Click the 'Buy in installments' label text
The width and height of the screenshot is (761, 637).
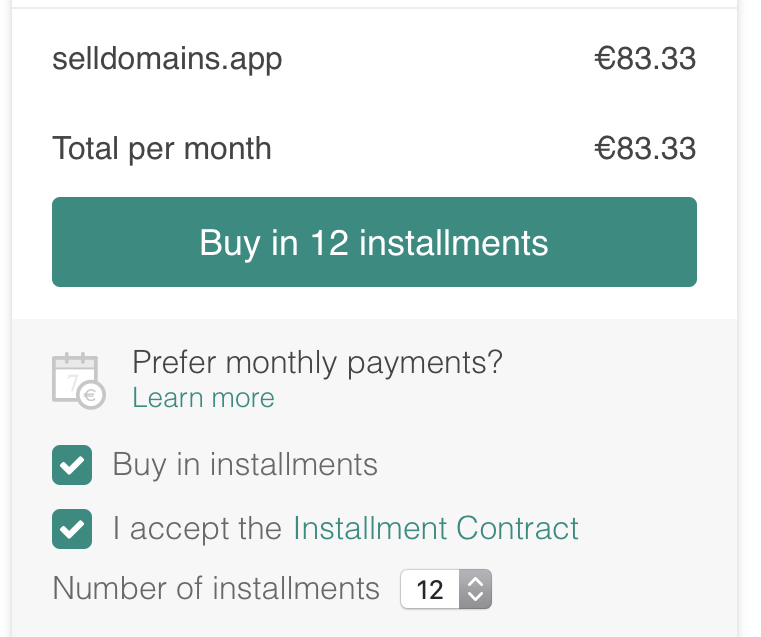point(245,465)
